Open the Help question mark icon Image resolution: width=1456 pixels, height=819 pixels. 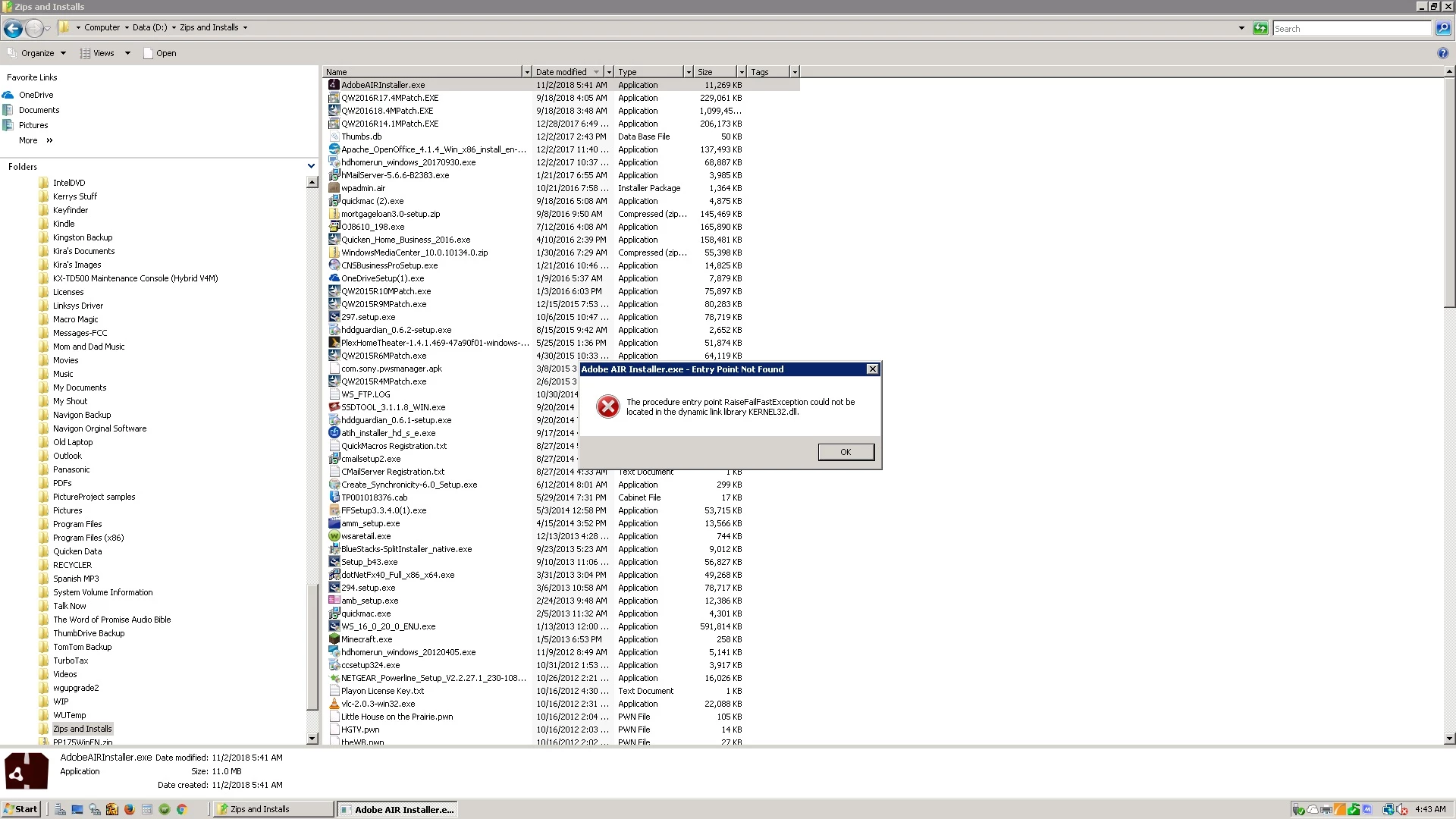pos(1442,53)
